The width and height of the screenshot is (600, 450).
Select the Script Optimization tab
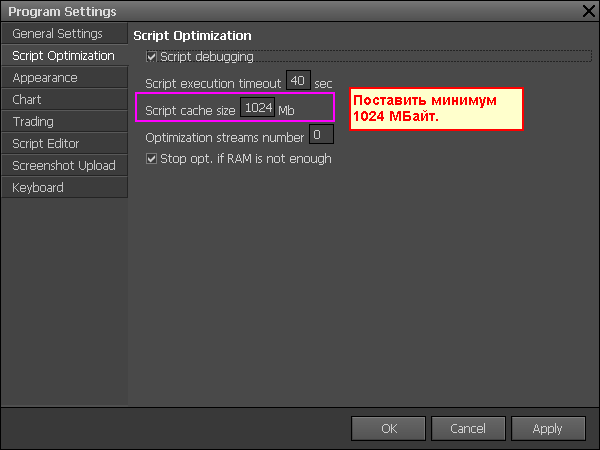click(x=63, y=56)
